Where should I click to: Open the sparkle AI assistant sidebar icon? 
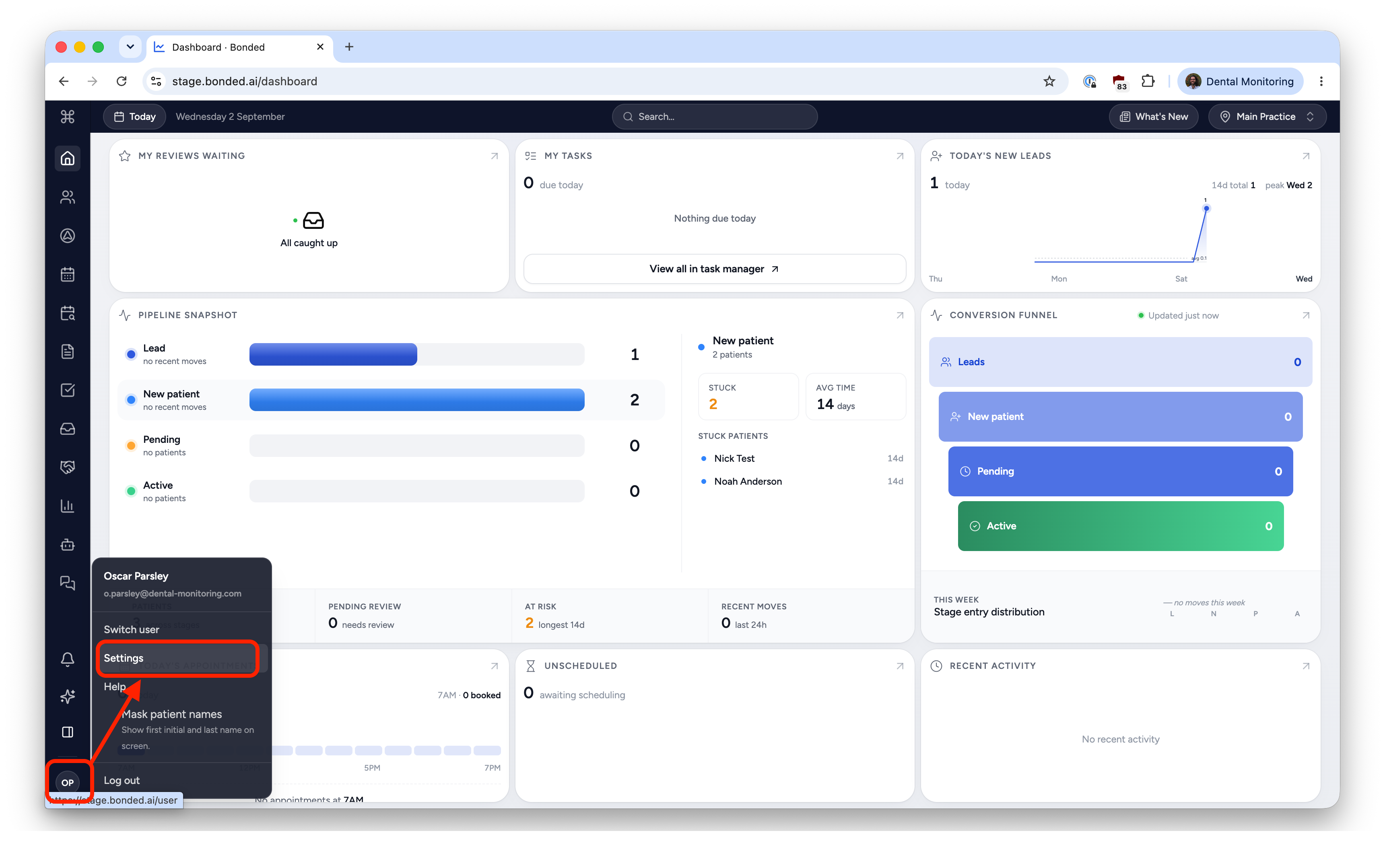68,696
